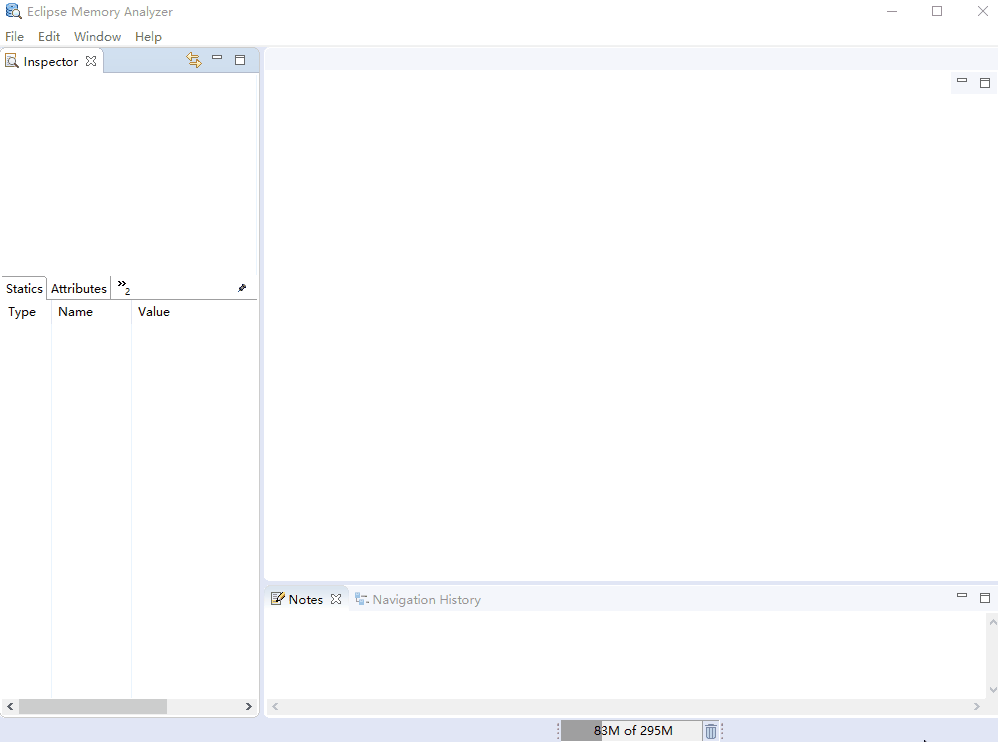Screen dimensions: 998x742
Task: Minimize the Notes panel
Action: coord(962,596)
